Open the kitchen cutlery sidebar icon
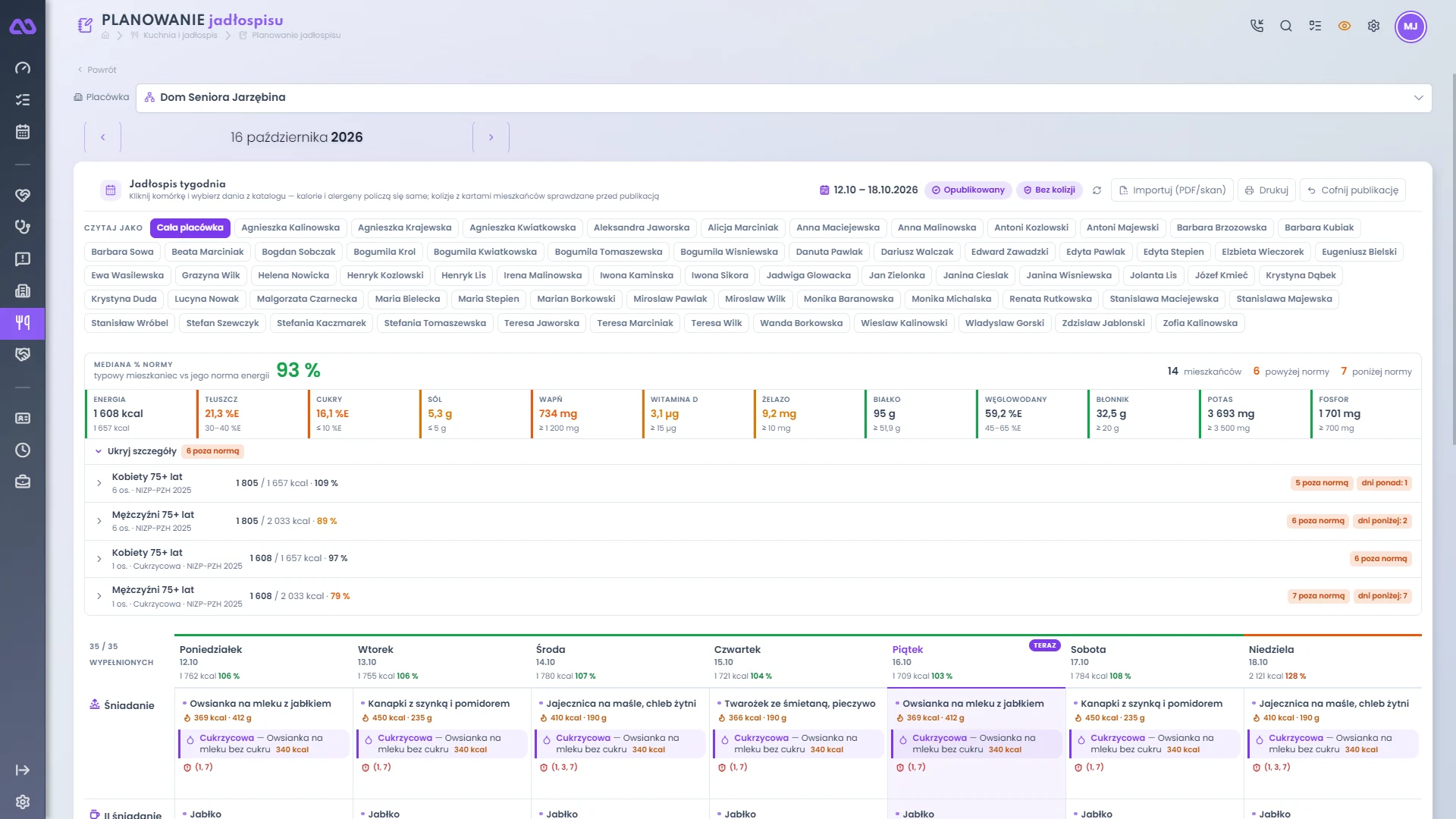This screenshot has width=1456, height=819. (x=23, y=323)
